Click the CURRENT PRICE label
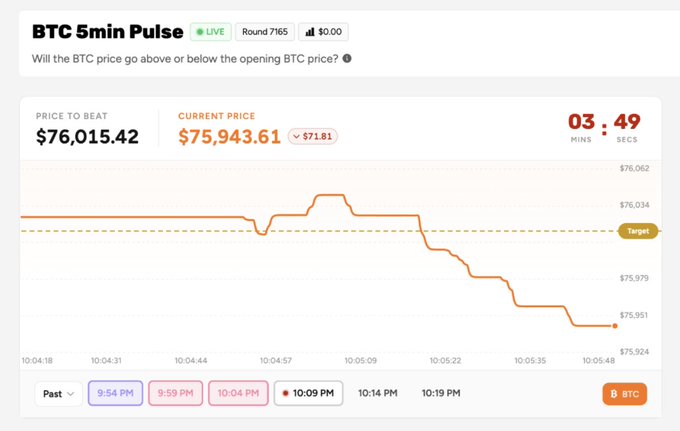The image size is (680, 431). click(216, 116)
